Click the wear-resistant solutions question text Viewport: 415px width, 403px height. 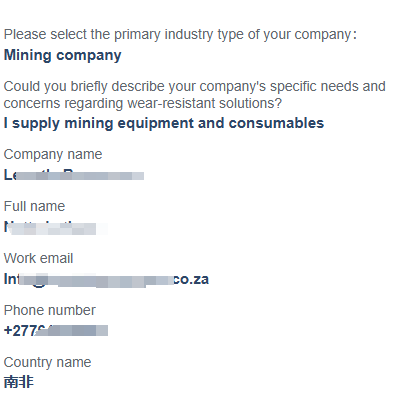click(x=194, y=95)
